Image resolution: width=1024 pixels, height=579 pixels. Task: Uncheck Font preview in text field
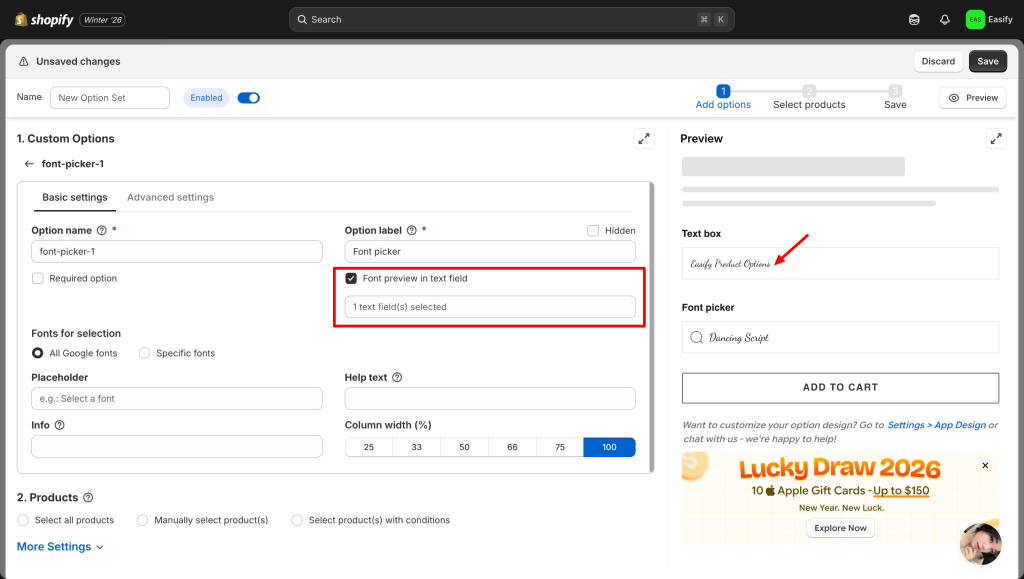tap(351, 279)
